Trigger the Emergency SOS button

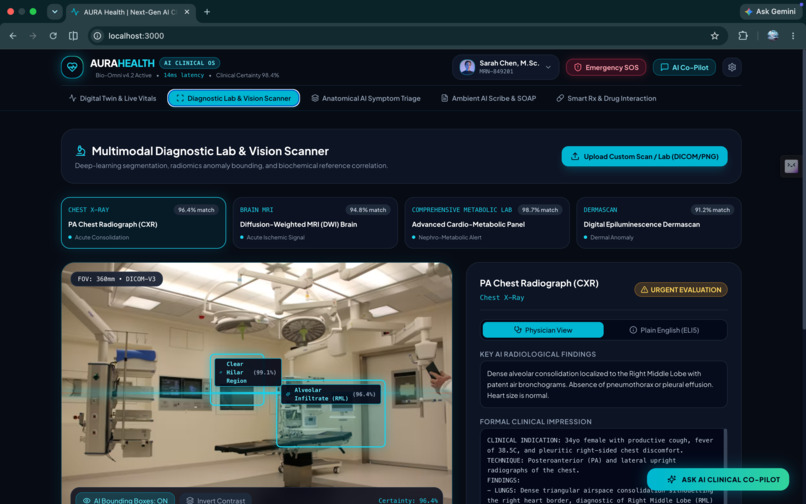(x=606, y=67)
